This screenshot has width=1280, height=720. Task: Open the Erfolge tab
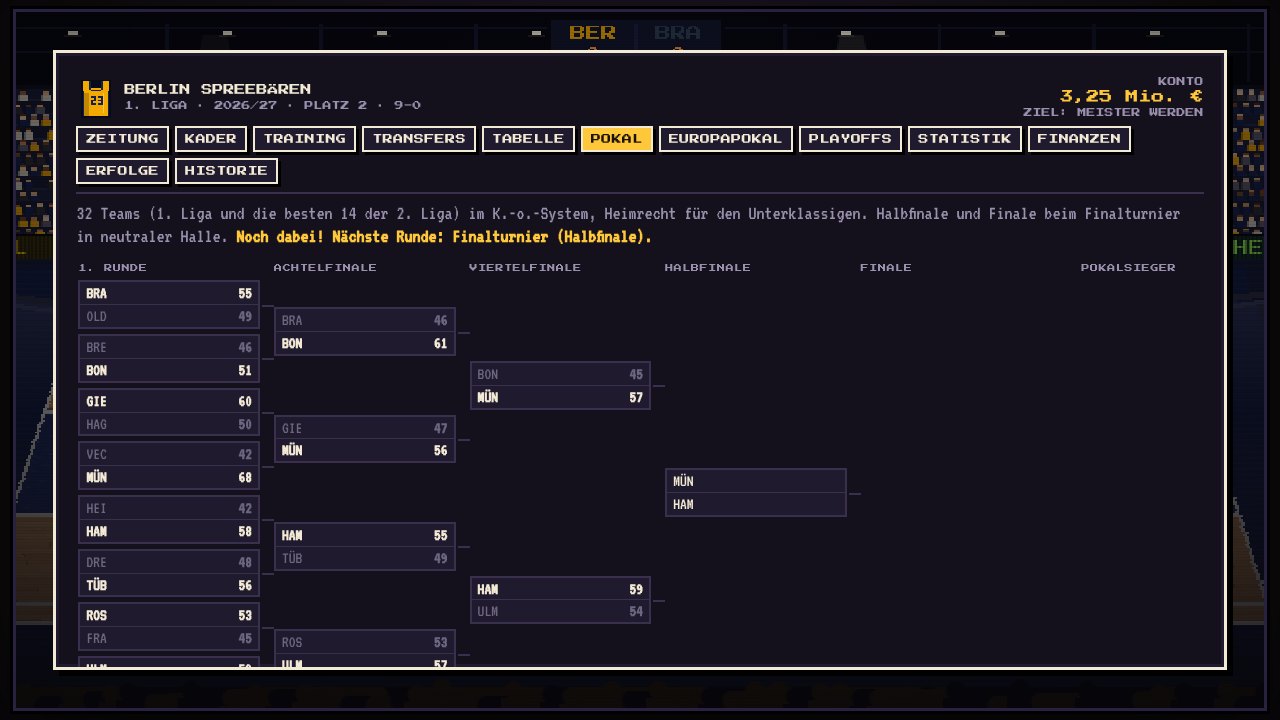[x=122, y=171]
